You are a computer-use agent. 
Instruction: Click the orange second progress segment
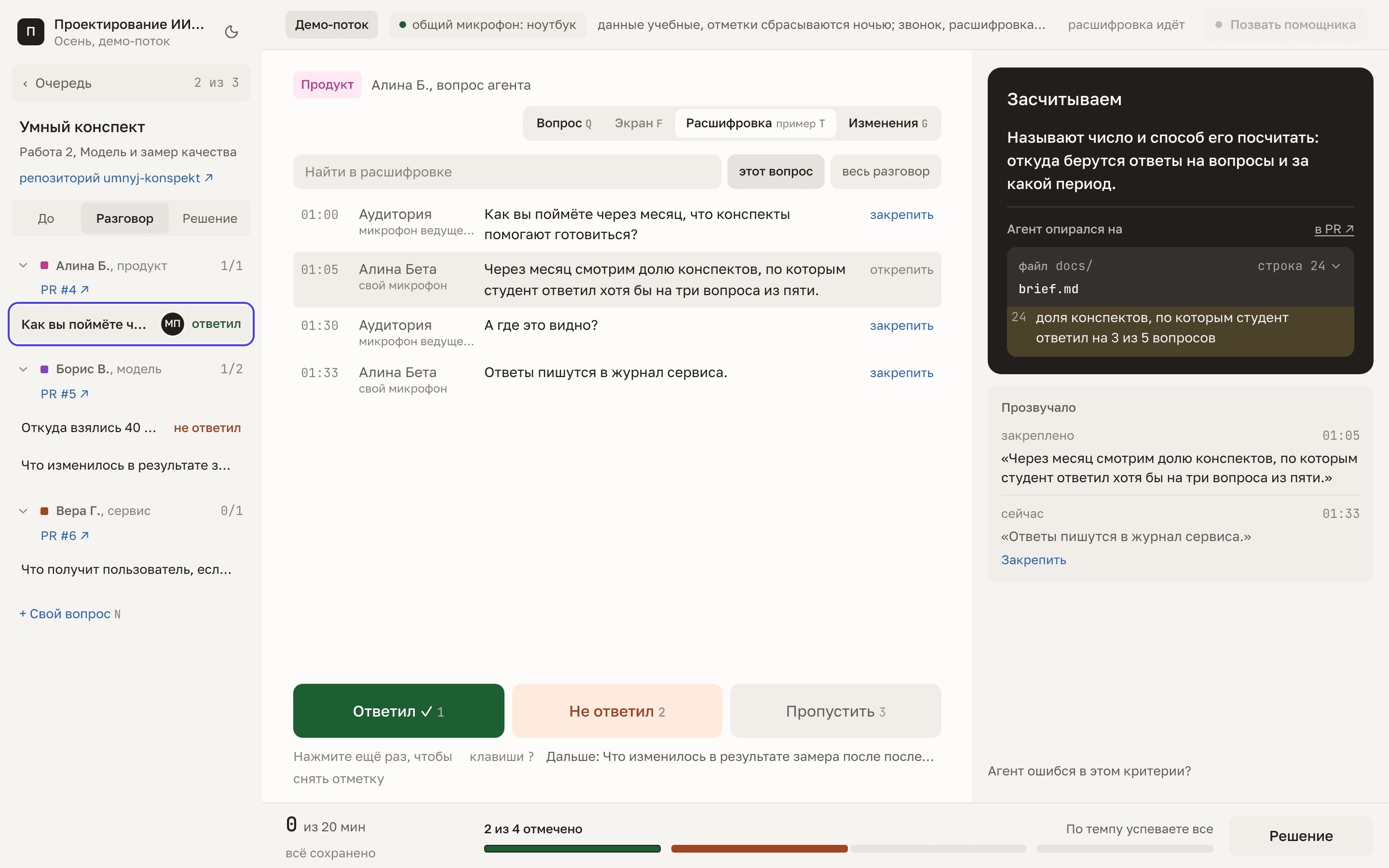[x=759, y=849]
